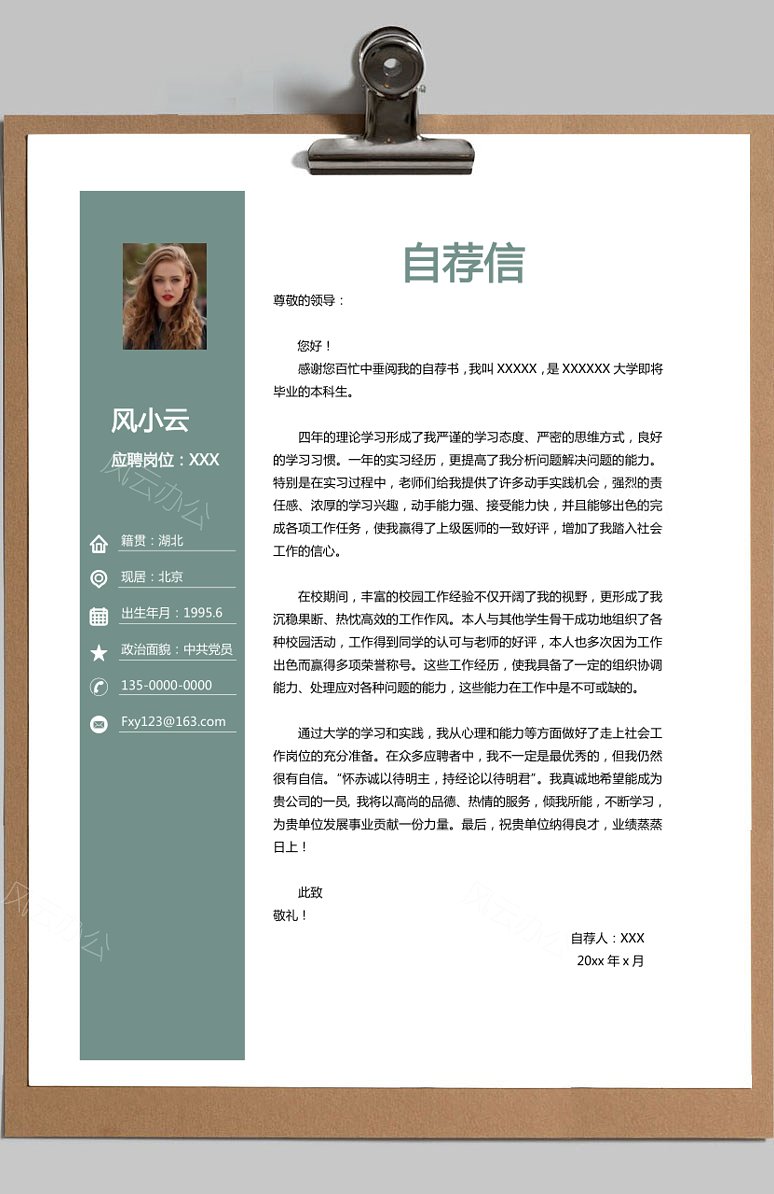Click the signature 自荐人：XXX
Screen dimensions: 774x1194
(x=607, y=937)
